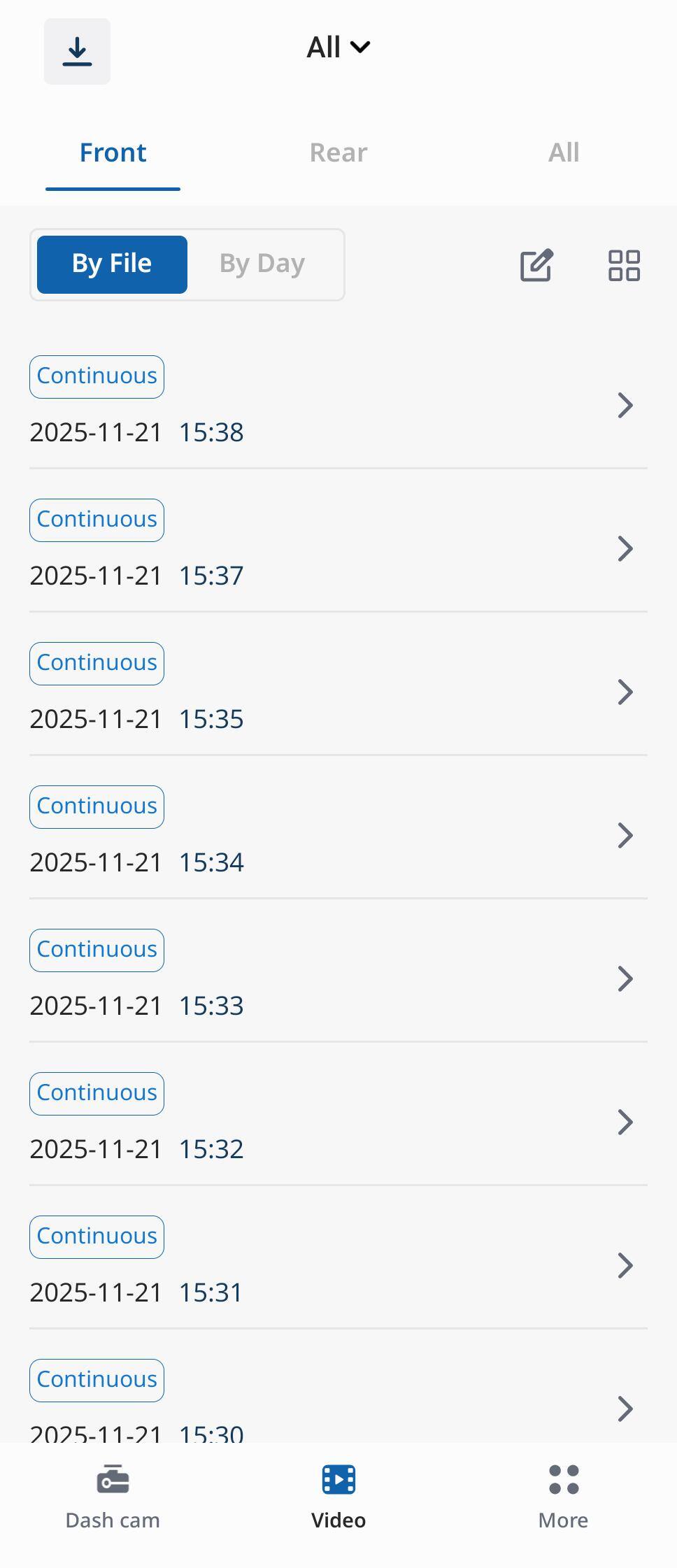
Task: Tap the Video film icon
Action: tap(338, 1479)
